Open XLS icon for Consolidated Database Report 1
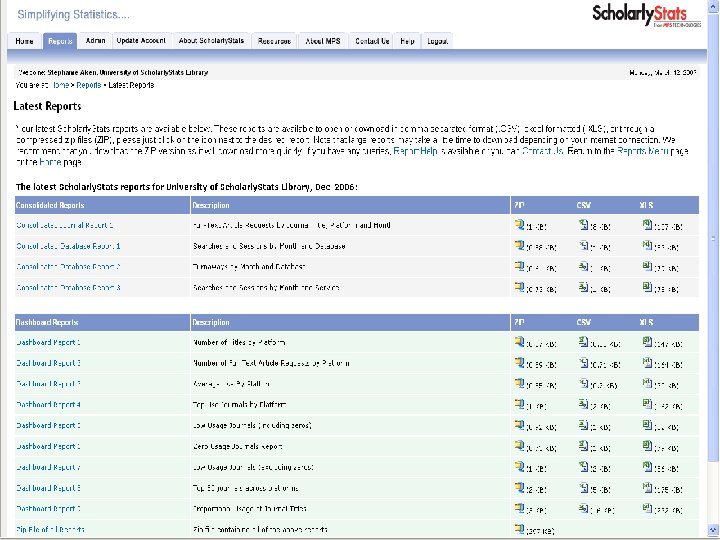 tap(647, 245)
